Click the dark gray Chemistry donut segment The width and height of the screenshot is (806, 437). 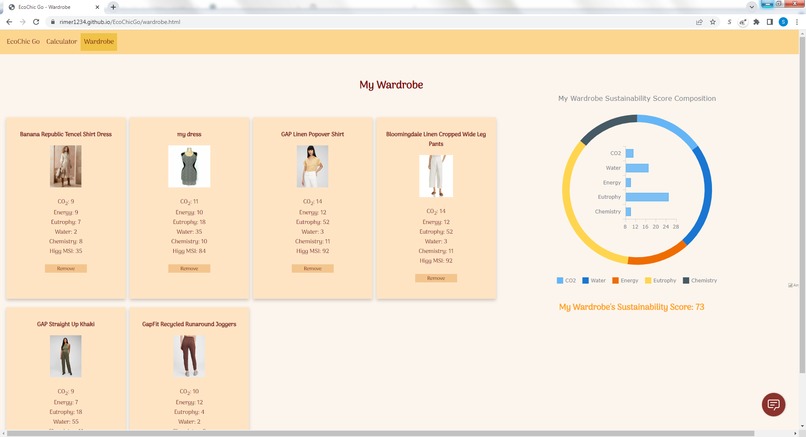coord(607,126)
